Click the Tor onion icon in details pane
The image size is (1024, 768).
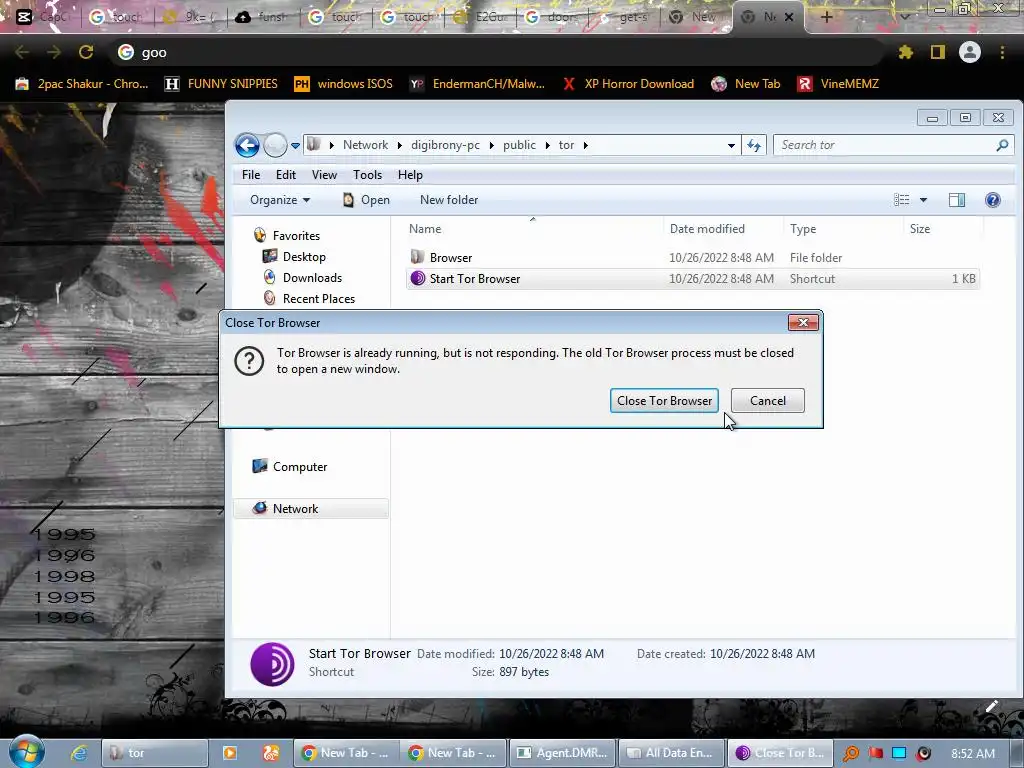pyautogui.click(x=272, y=664)
